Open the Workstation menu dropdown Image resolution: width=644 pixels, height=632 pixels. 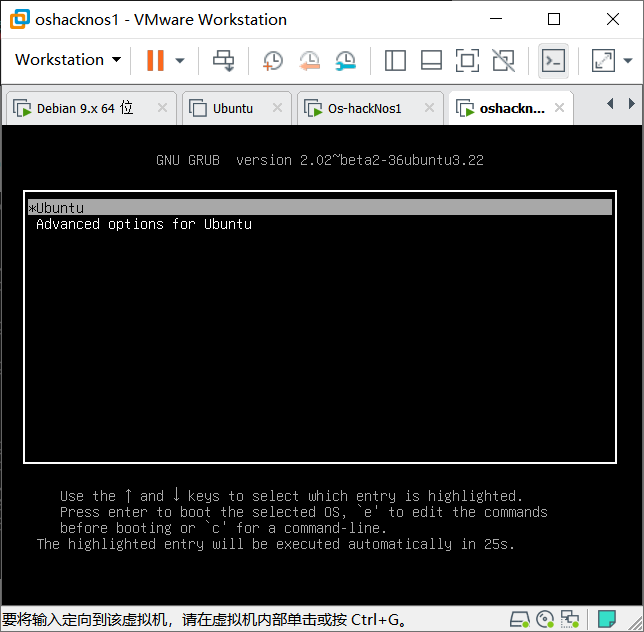click(x=68, y=60)
